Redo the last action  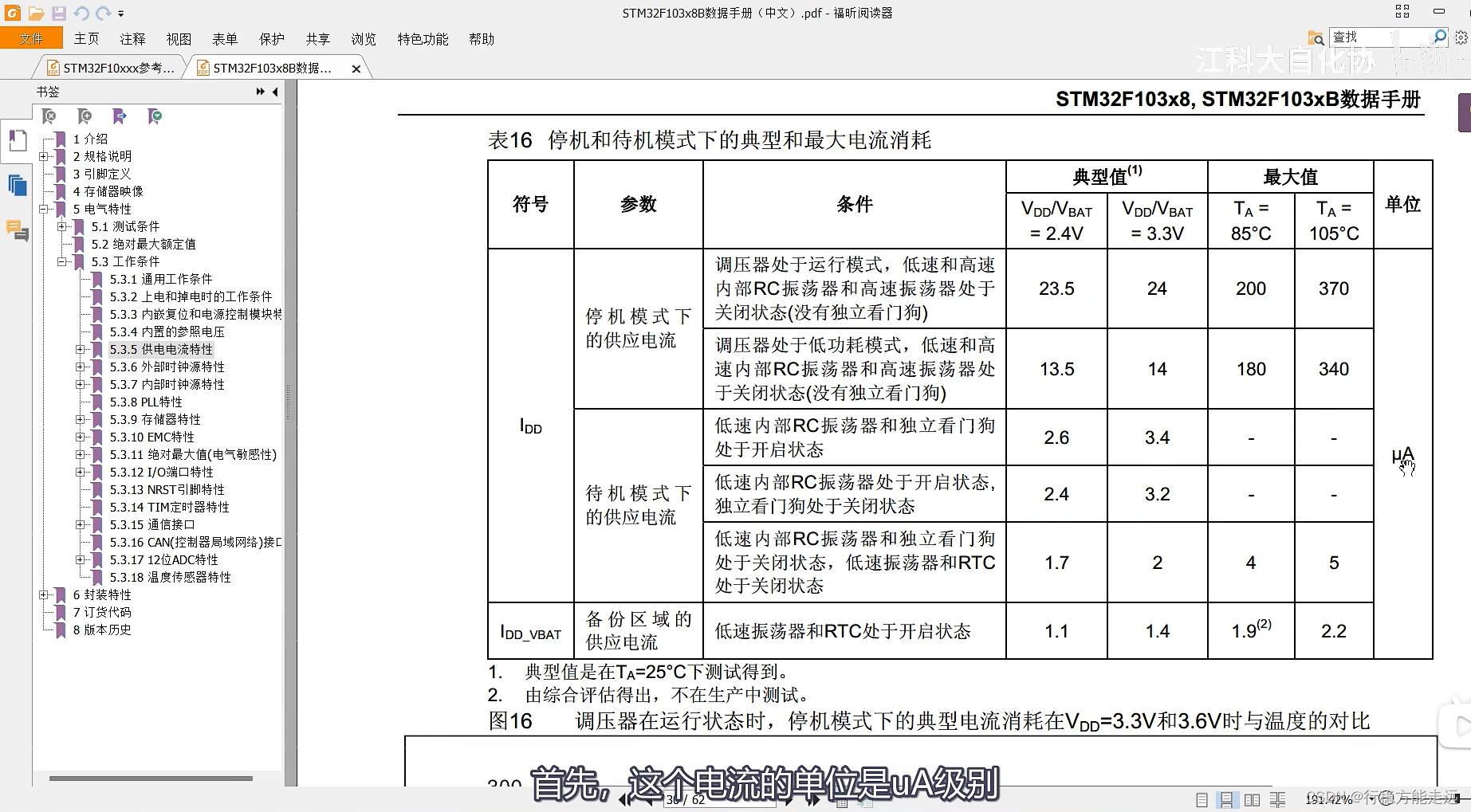click(103, 13)
